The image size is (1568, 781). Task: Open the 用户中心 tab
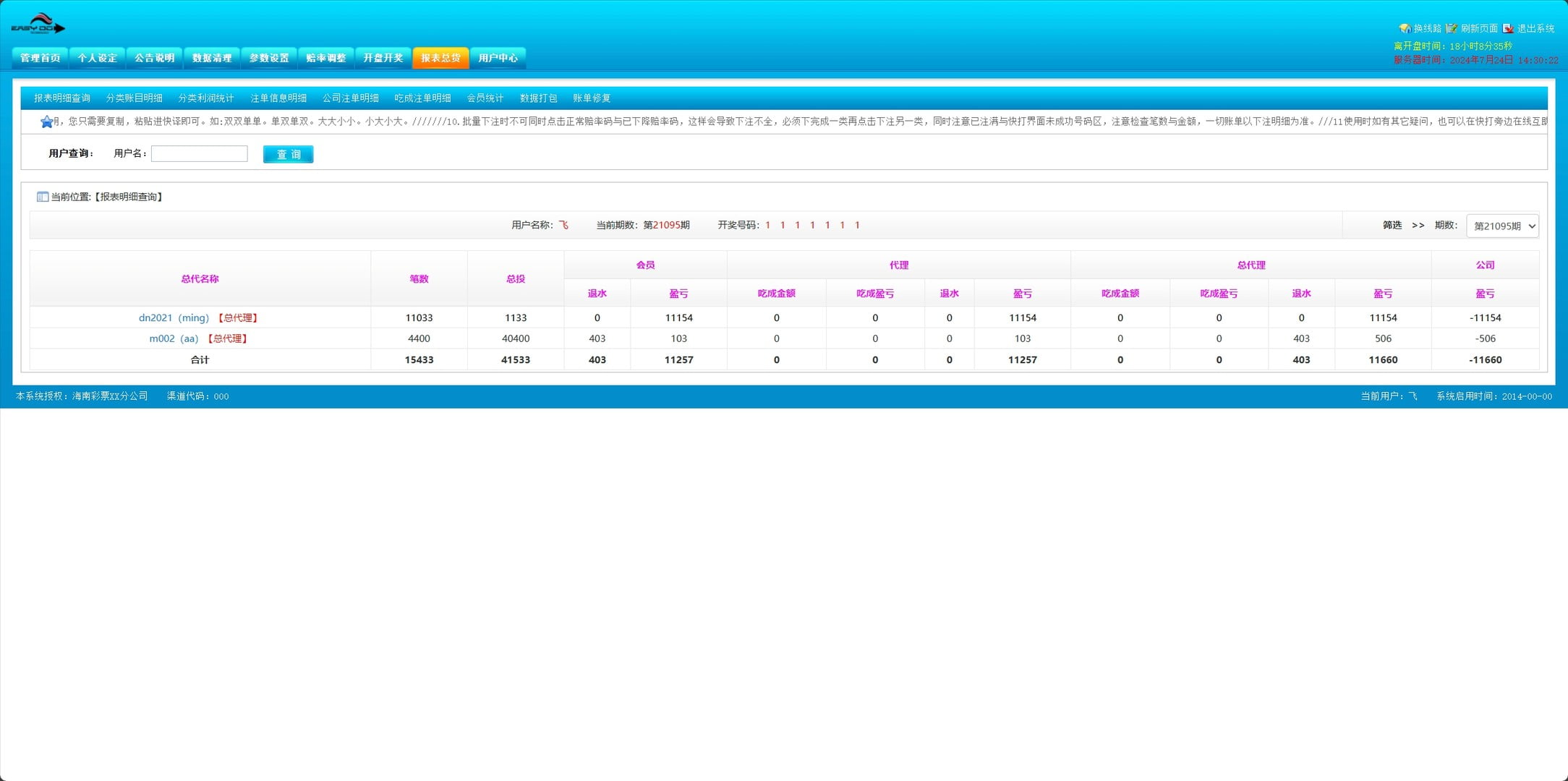(x=498, y=58)
